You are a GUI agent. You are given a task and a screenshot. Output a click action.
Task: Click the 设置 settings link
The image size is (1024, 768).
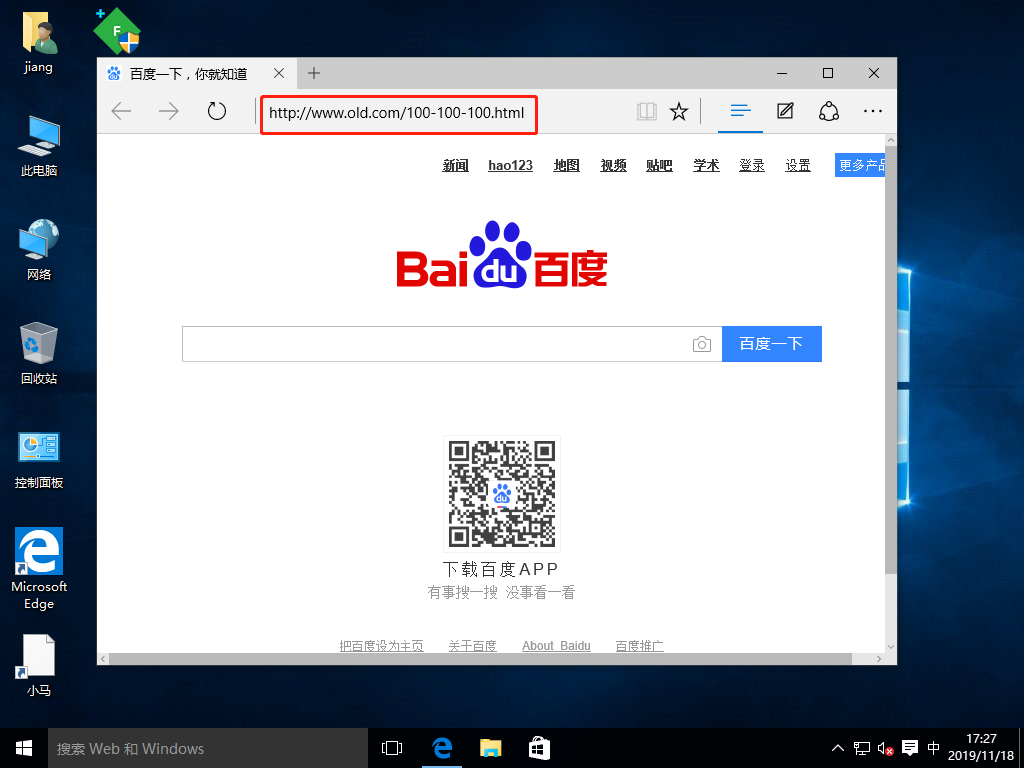tap(797, 166)
